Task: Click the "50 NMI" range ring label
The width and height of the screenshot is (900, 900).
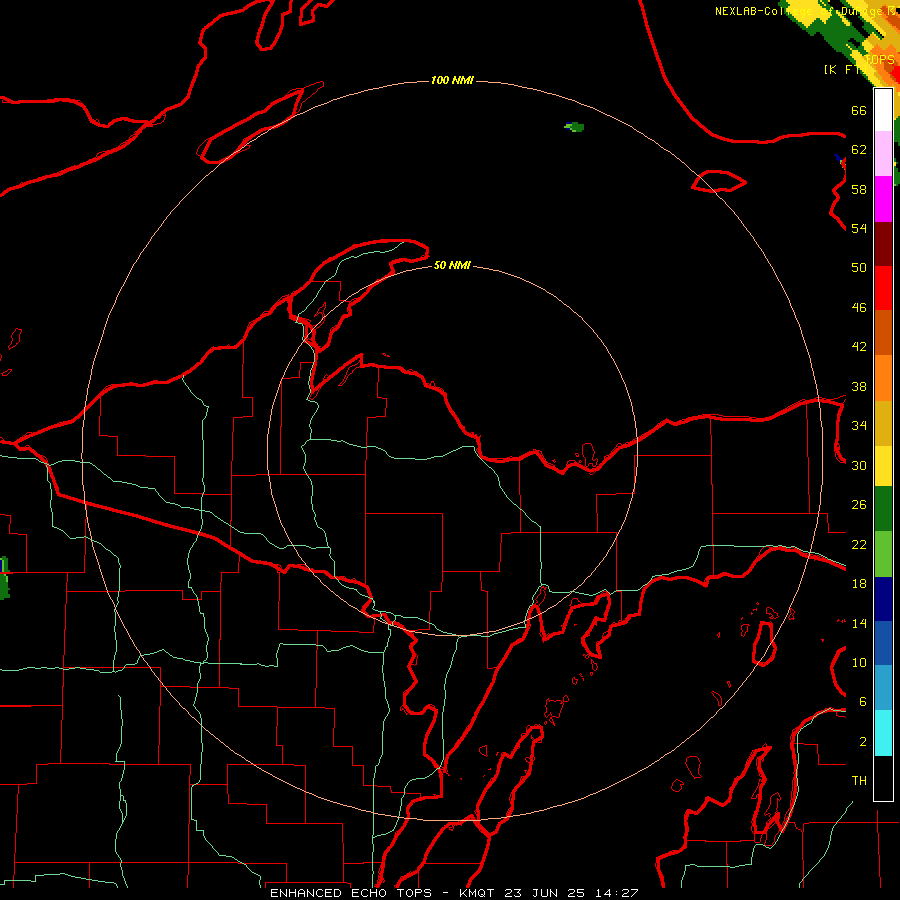Action: coord(452,265)
